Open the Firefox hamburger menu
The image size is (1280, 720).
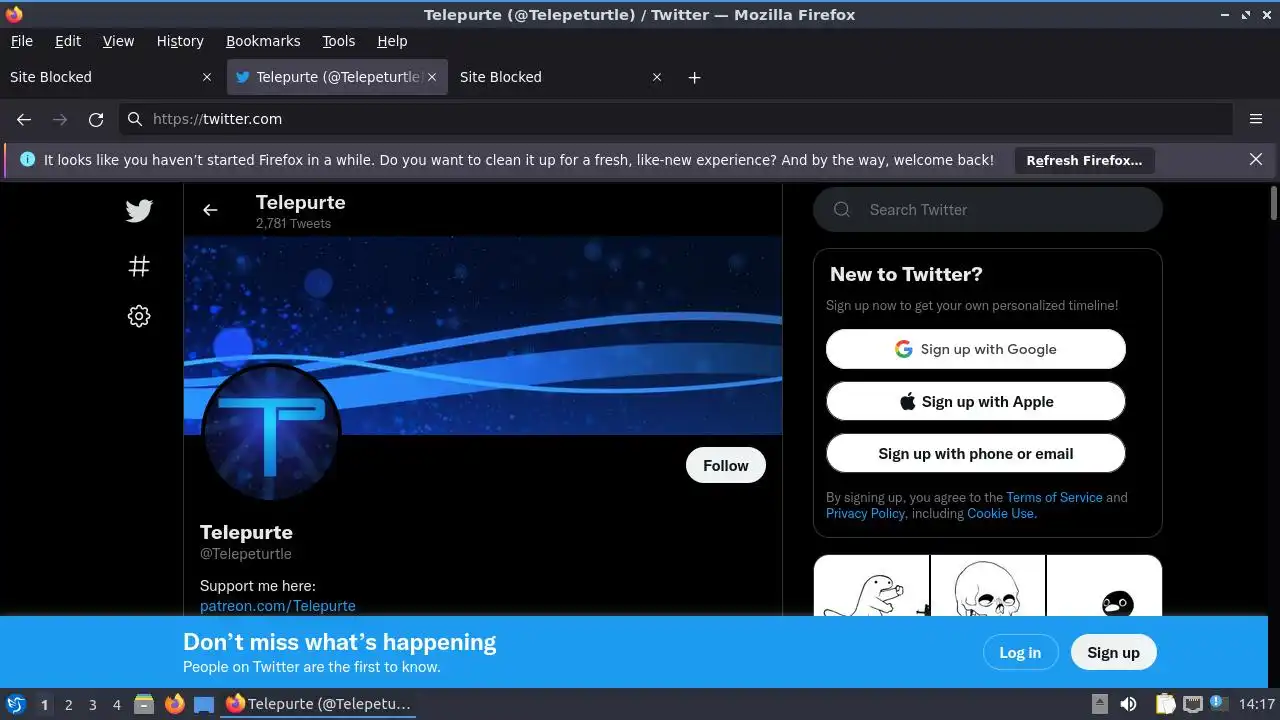(1256, 119)
